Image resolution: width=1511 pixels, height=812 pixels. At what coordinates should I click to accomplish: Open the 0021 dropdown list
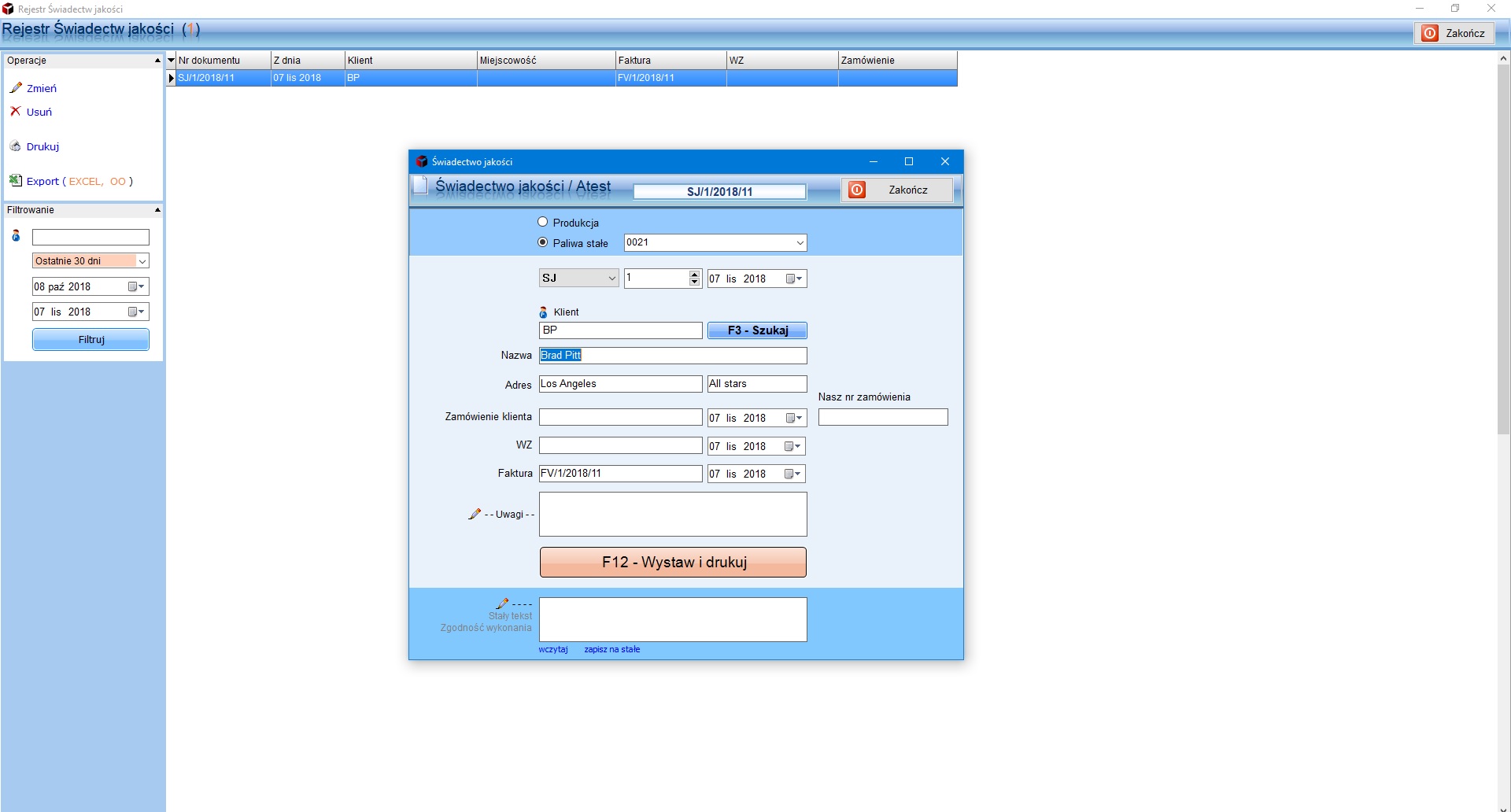[x=800, y=243]
